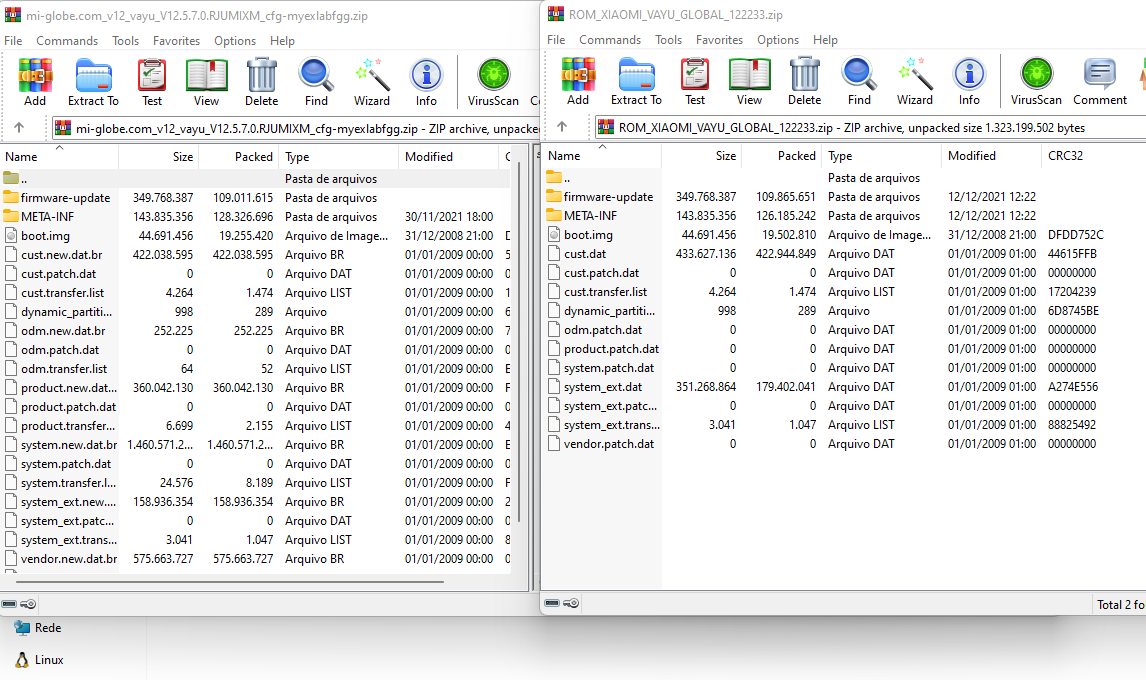The height and width of the screenshot is (680, 1146).
Task: Open Wizard in mi-globe archive window
Action: (372, 82)
